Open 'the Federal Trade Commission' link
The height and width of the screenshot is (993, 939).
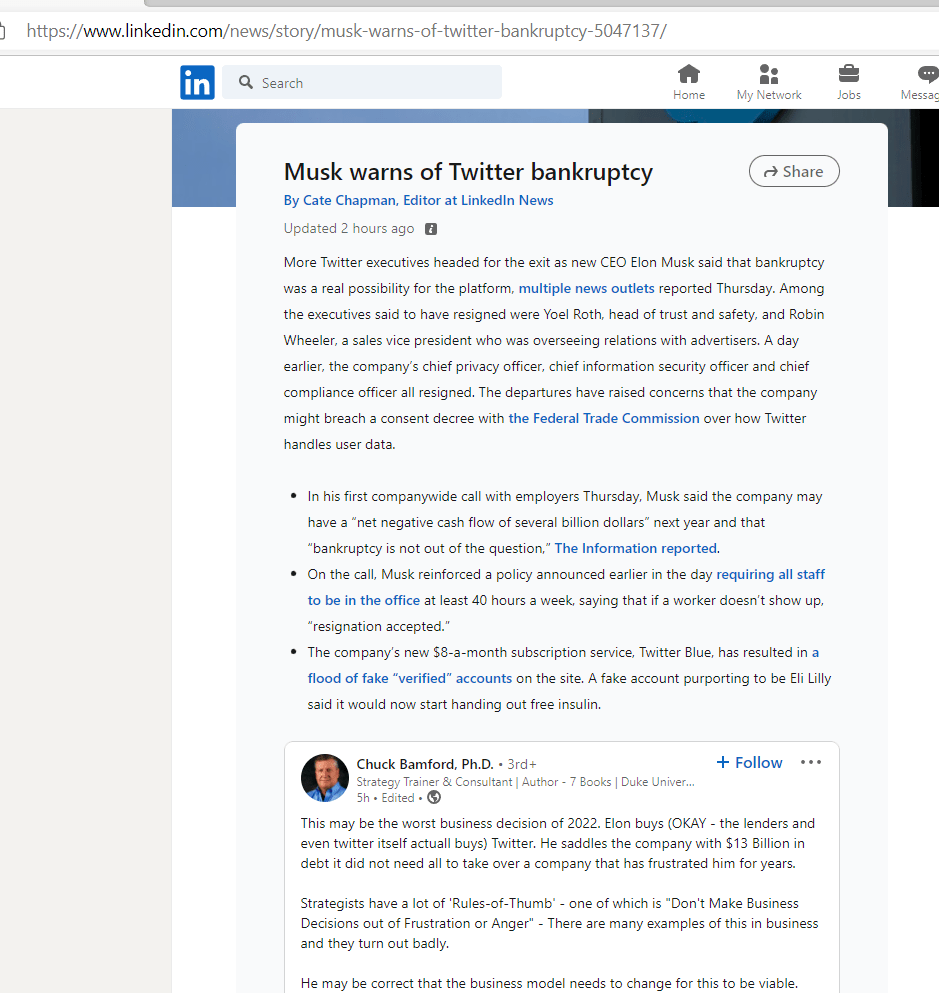604,419
